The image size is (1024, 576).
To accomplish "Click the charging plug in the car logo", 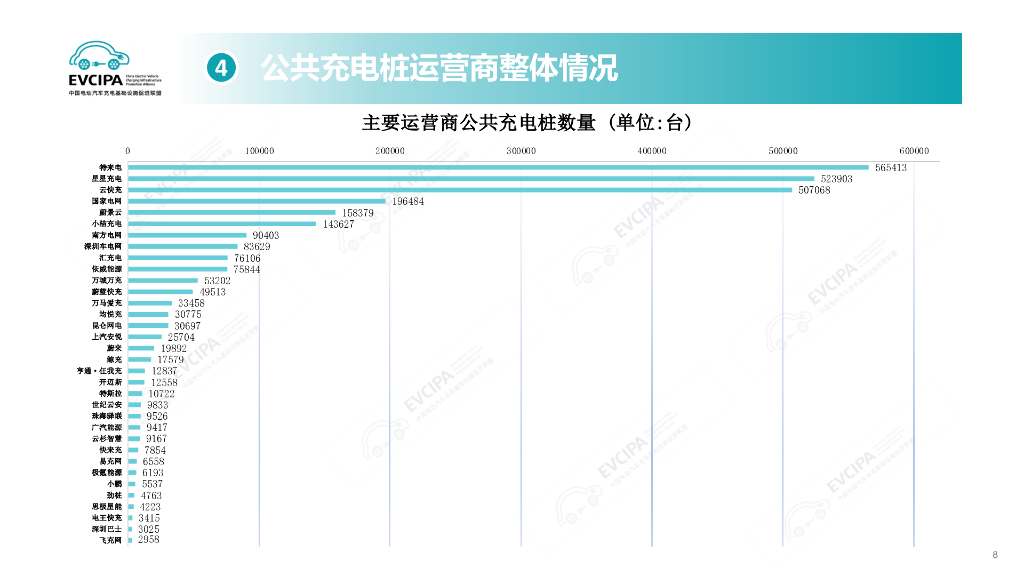I will 96,63.
